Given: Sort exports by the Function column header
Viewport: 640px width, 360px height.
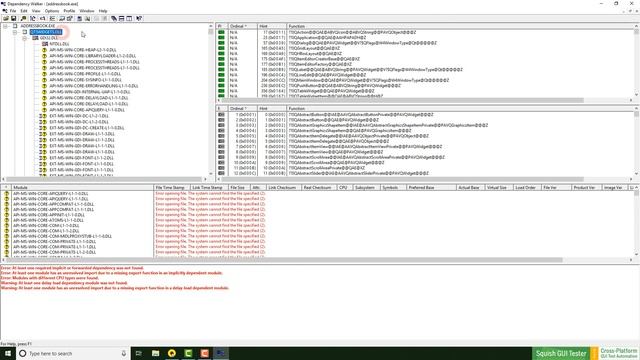Looking at the screenshot, I should click(x=459, y=109).
